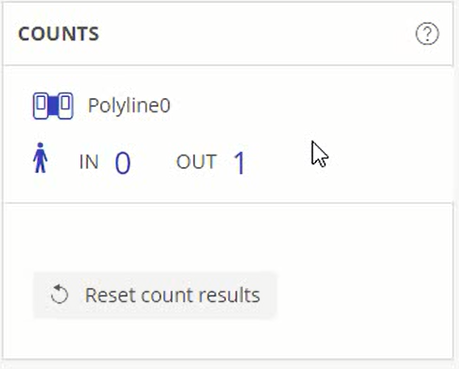Click the letter "N" in the IN label
The height and width of the screenshot is (369, 459).
click(x=92, y=162)
